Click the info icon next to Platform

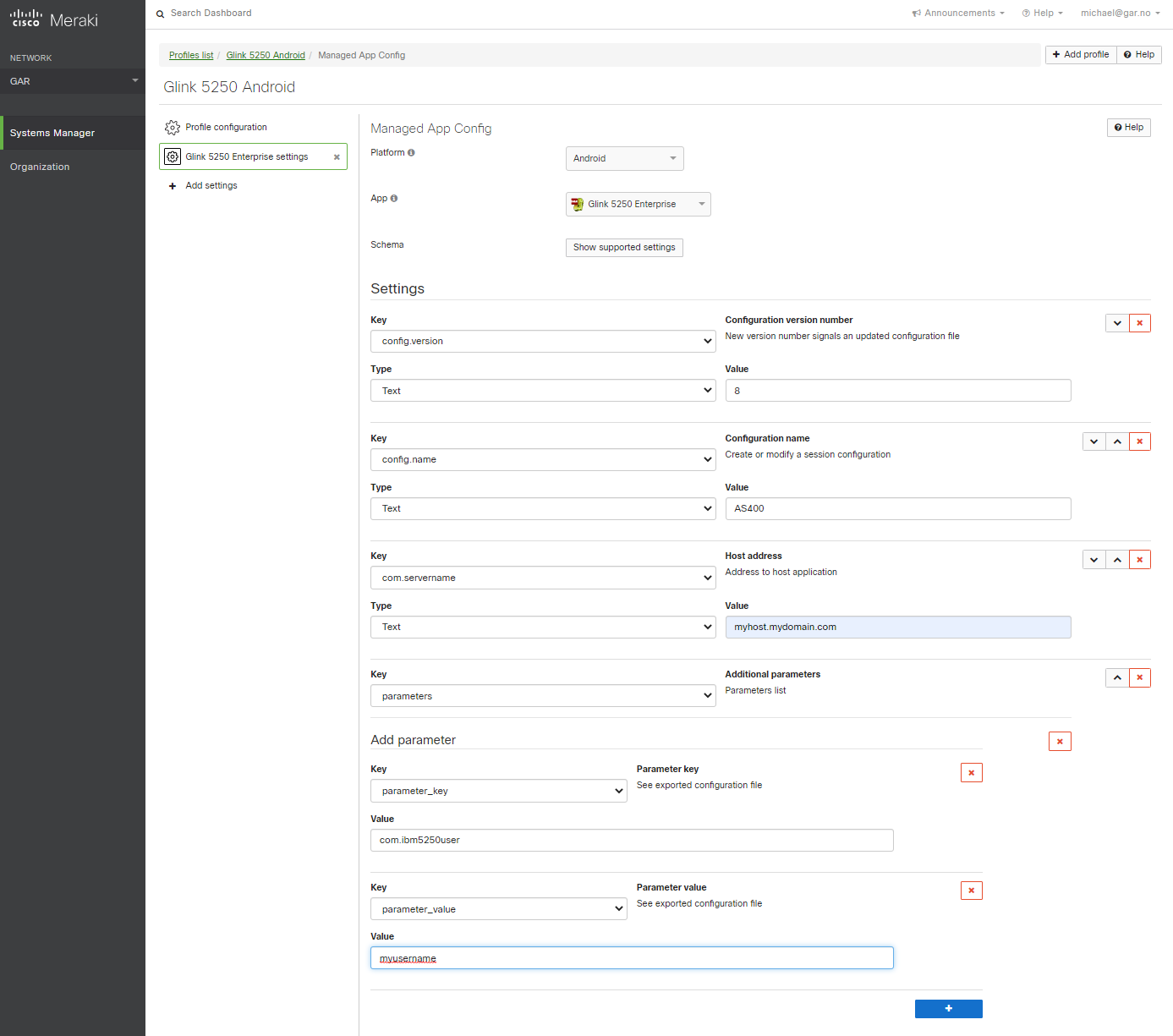tap(411, 153)
